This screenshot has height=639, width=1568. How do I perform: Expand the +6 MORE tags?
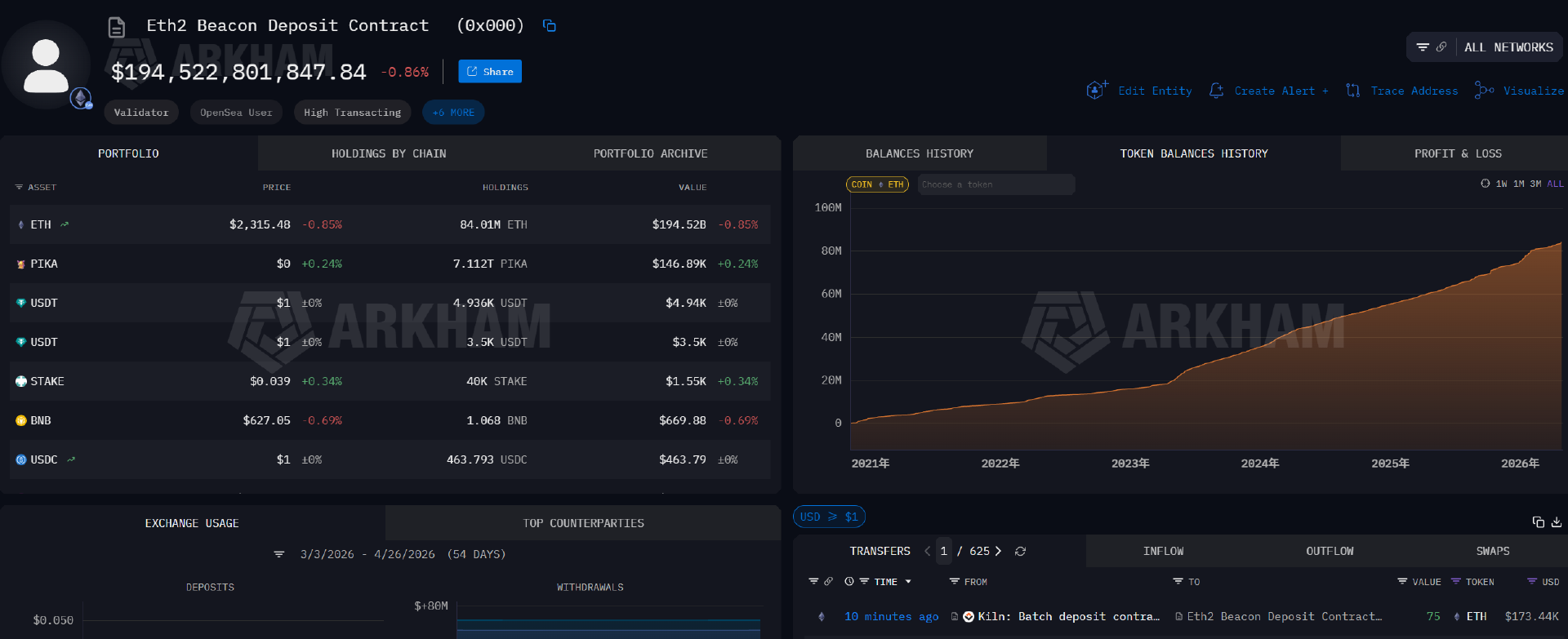pos(453,113)
